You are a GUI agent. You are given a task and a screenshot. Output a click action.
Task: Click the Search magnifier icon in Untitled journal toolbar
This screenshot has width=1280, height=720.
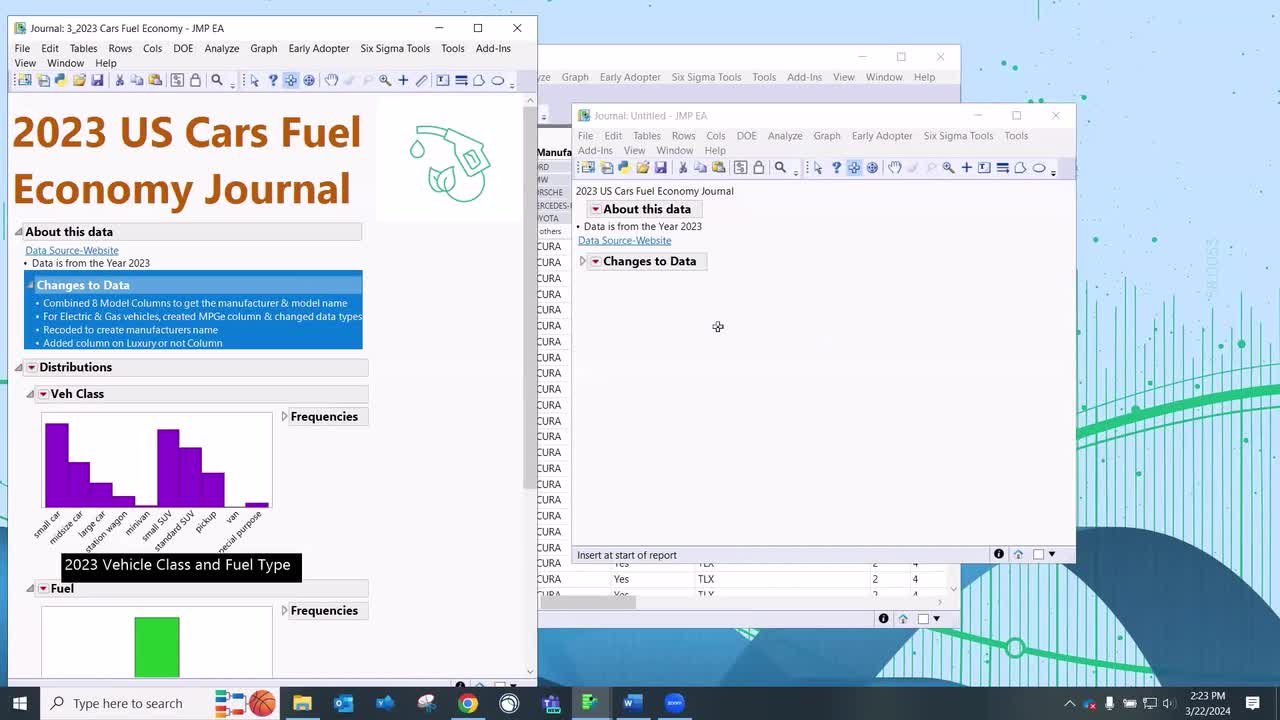[x=780, y=168]
